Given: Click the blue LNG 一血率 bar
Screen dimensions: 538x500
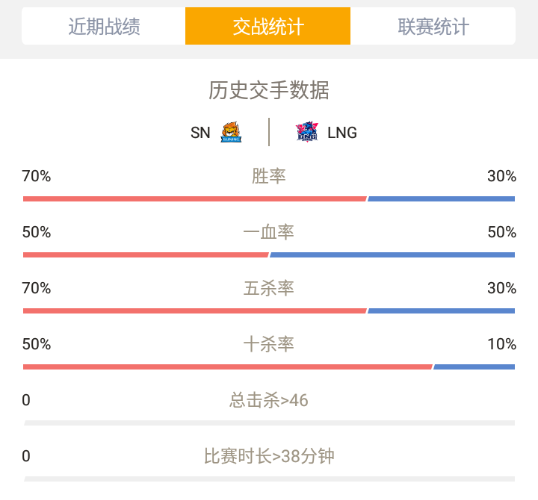Looking at the screenshot, I should (x=392, y=255).
